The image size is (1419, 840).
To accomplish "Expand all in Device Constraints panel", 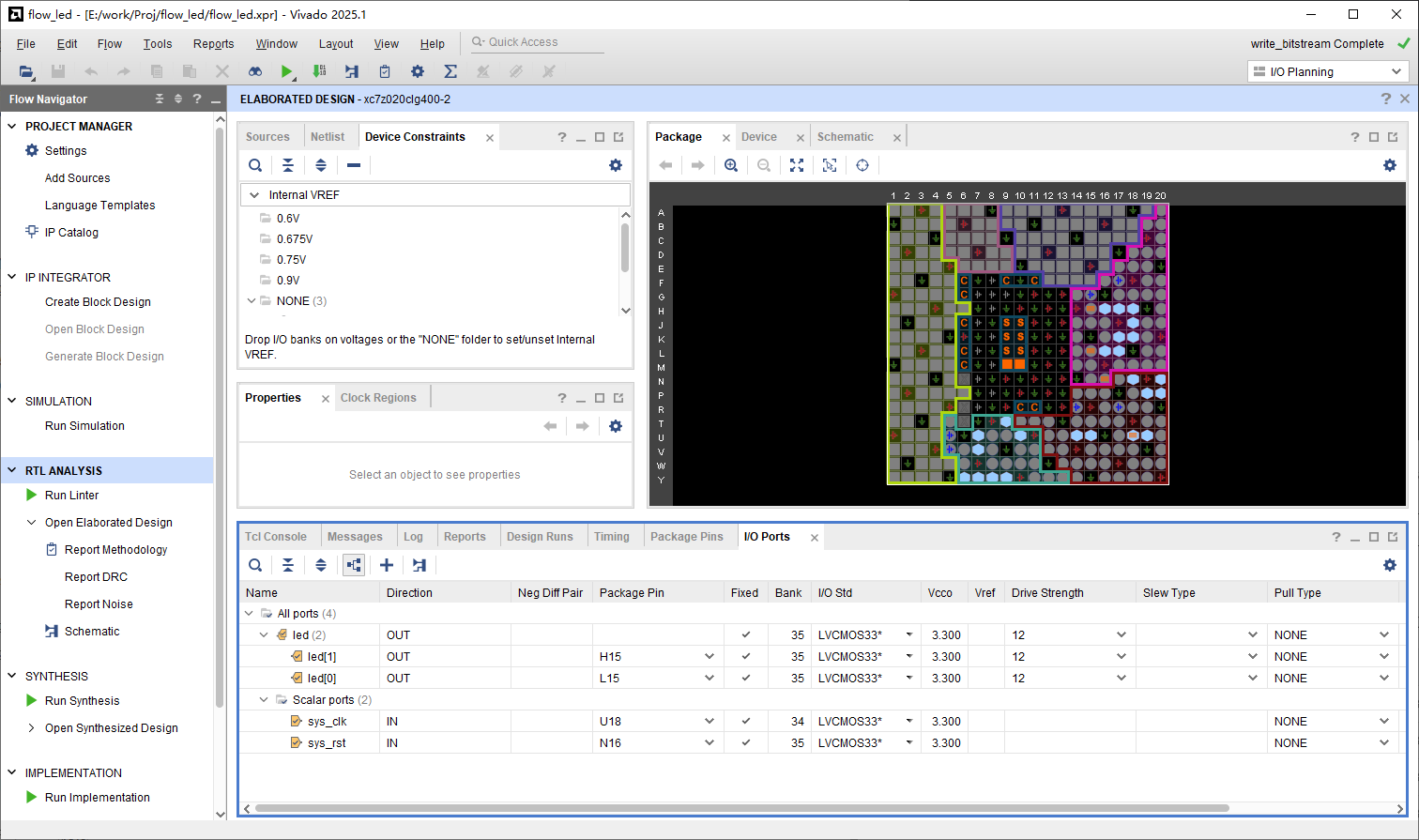I will [x=321, y=165].
